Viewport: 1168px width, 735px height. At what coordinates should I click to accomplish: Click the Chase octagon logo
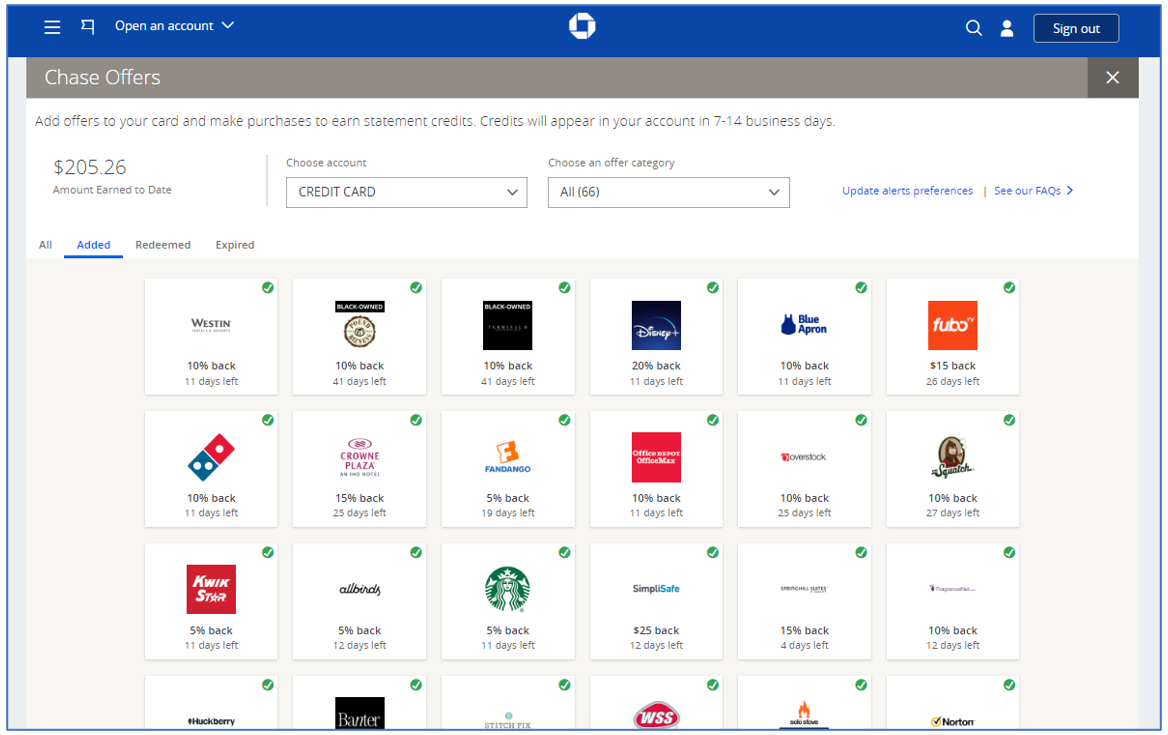(582, 26)
